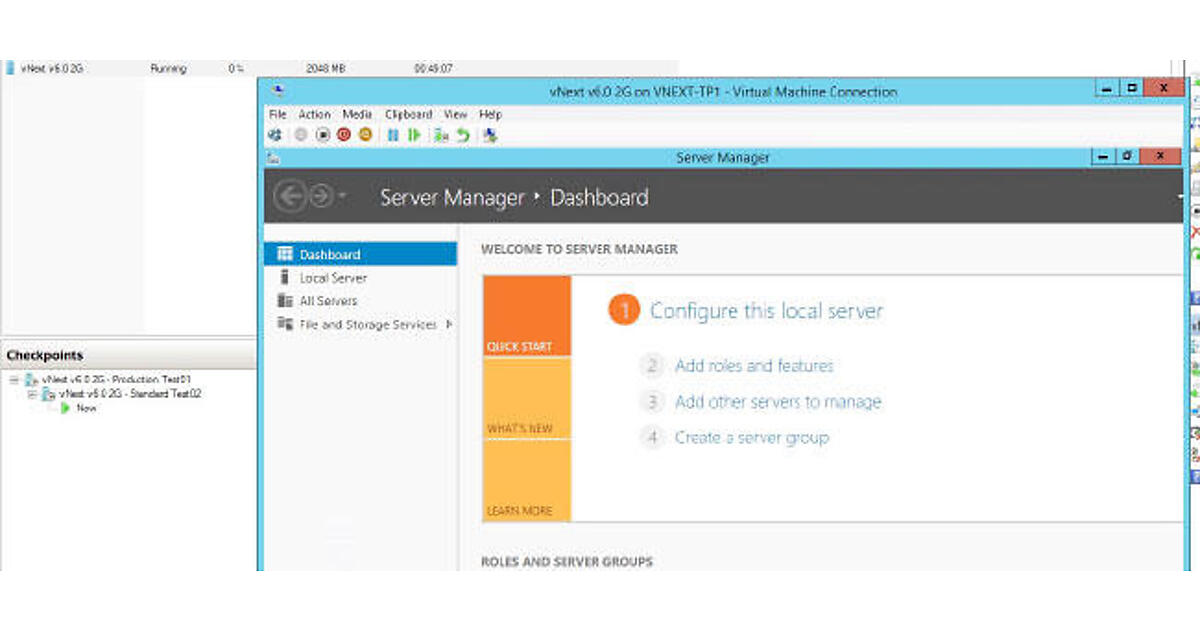Open the File menu
1200x630 pixels.
pos(277,115)
